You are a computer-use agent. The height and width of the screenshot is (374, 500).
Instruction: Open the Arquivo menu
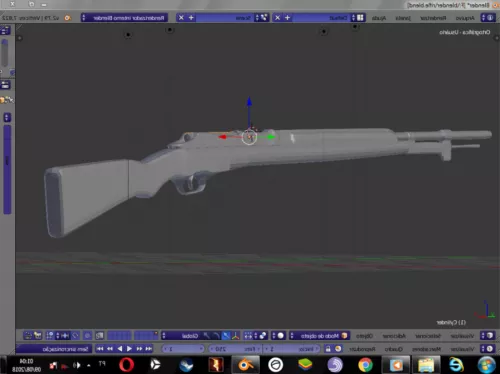pyautogui.click(x=465, y=18)
